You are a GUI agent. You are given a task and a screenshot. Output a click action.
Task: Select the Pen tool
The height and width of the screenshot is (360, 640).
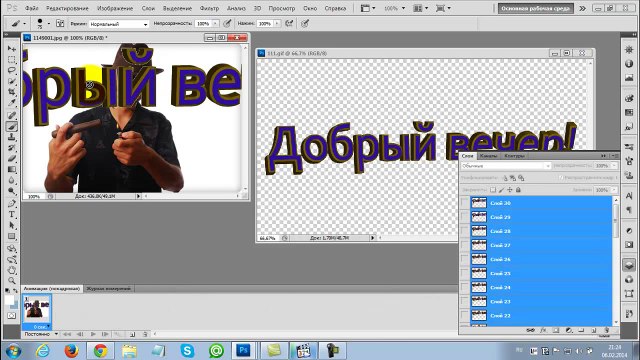(x=11, y=203)
